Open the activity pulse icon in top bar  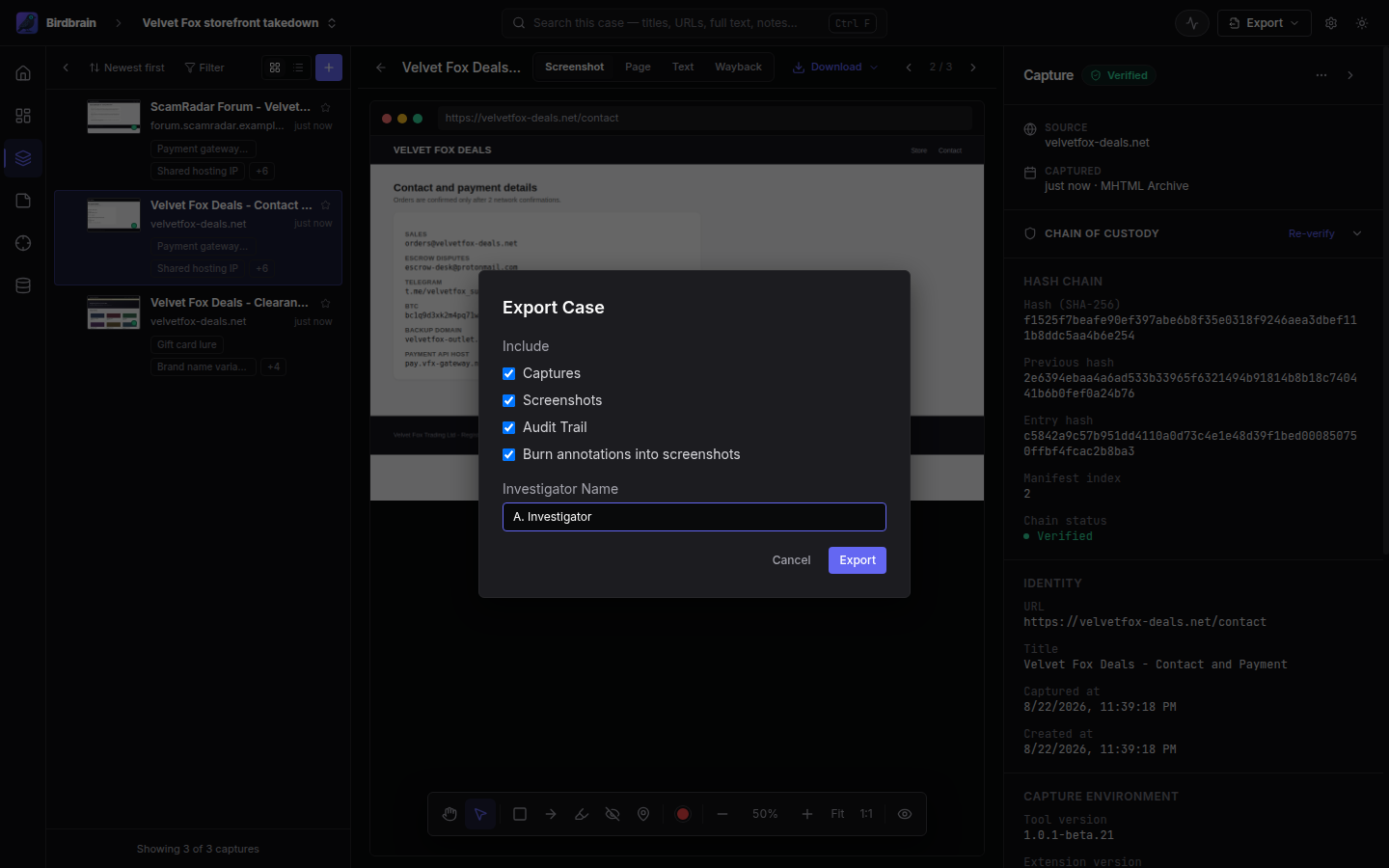(1192, 23)
